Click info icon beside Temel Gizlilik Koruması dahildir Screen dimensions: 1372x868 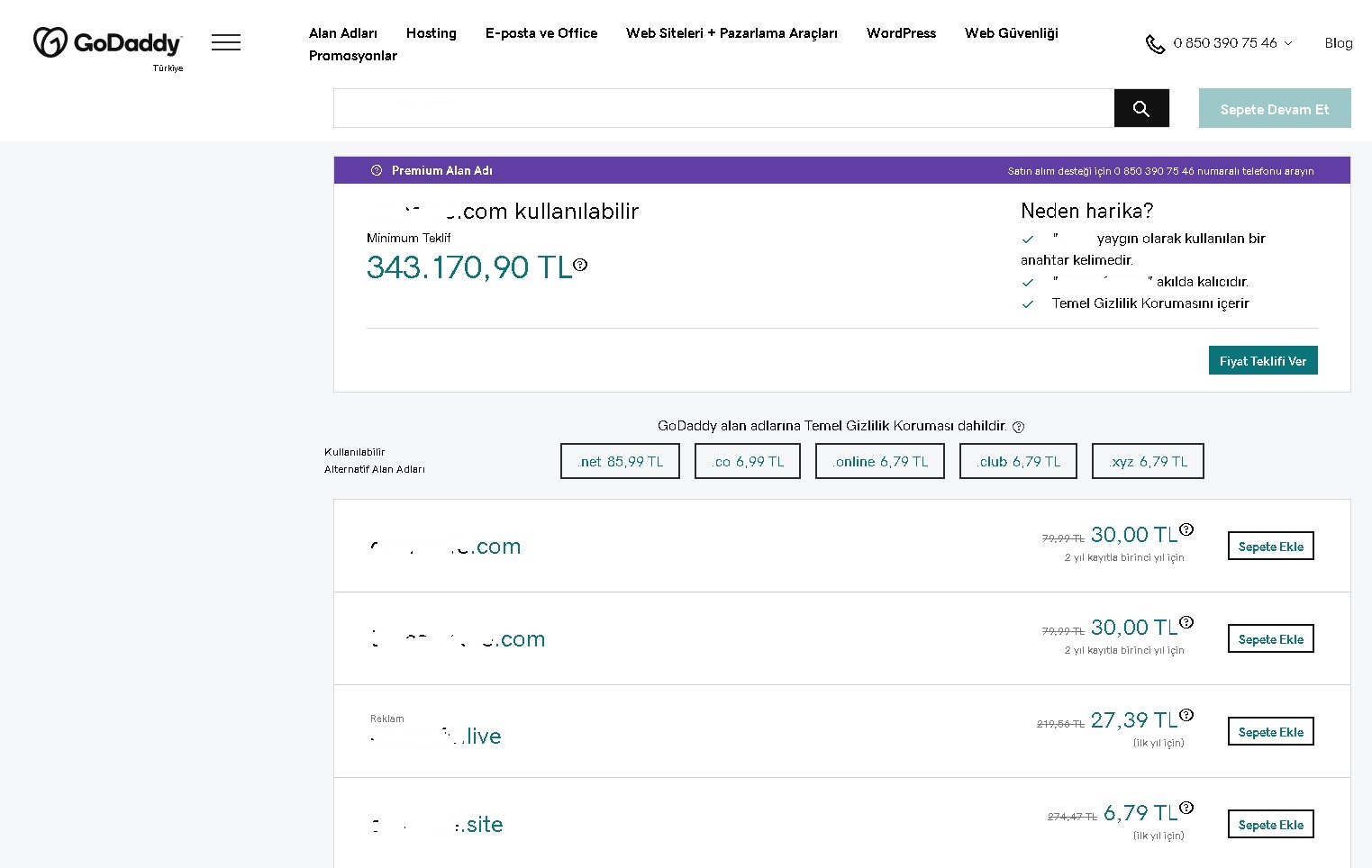click(x=1018, y=427)
